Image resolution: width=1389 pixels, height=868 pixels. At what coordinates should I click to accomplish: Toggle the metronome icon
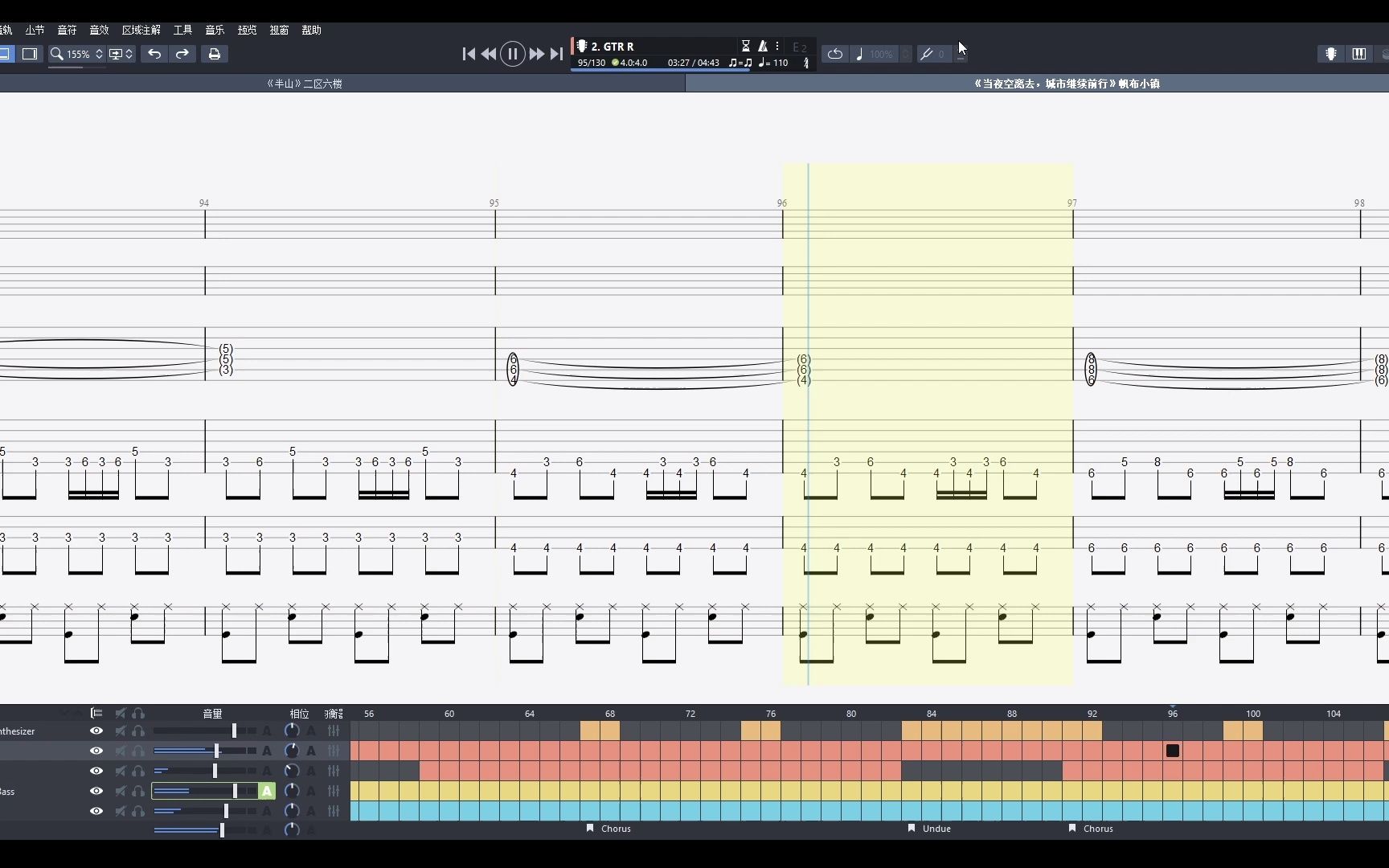pyautogui.click(x=763, y=47)
